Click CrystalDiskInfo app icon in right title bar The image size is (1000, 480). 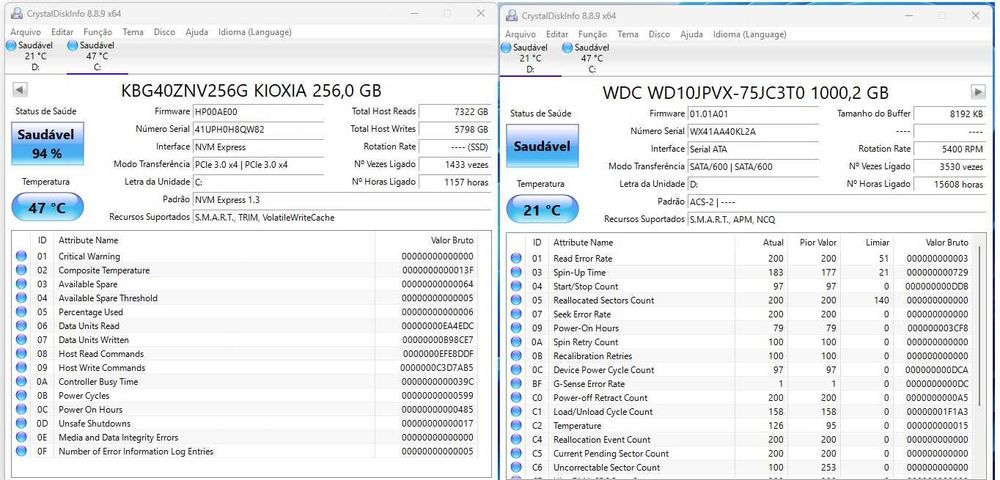click(x=512, y=15)
